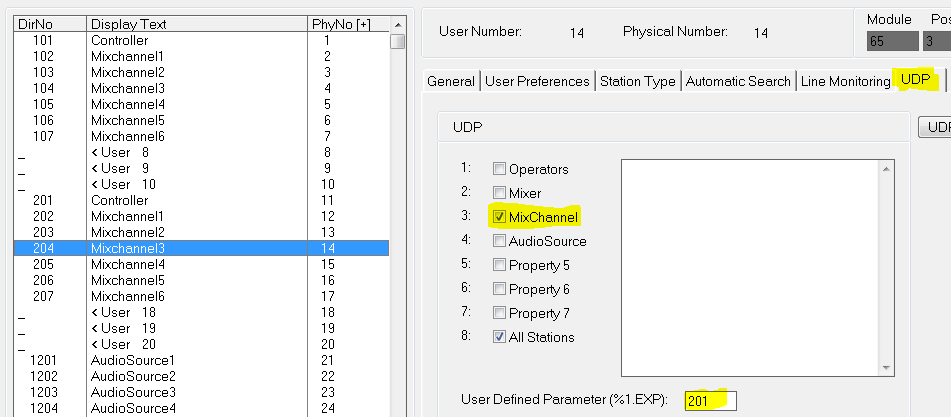This screenshot has height=417, width=951.
Task: Click the Module number field
Action: tap(891, 41)
